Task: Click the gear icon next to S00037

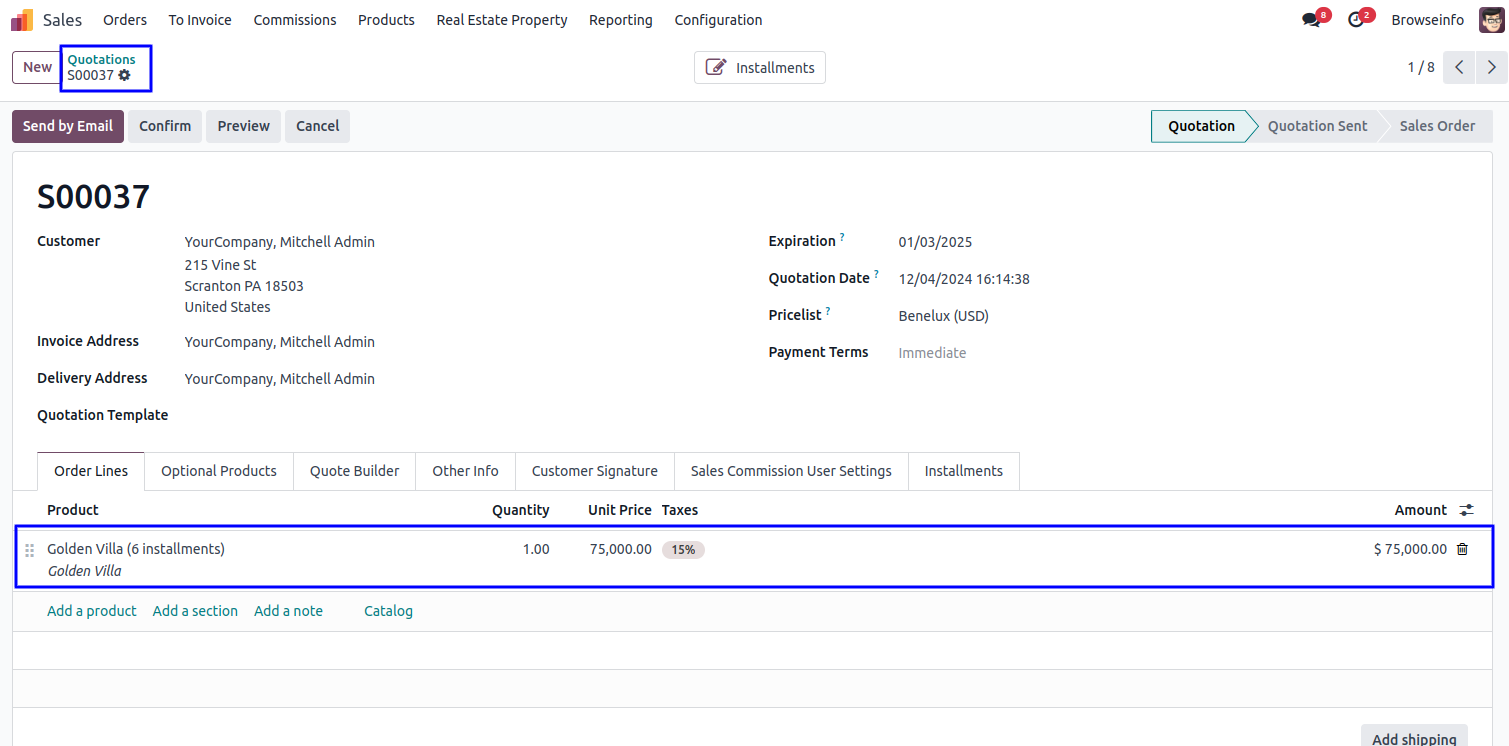Action: pyautogui.click(x=125, y=75)
